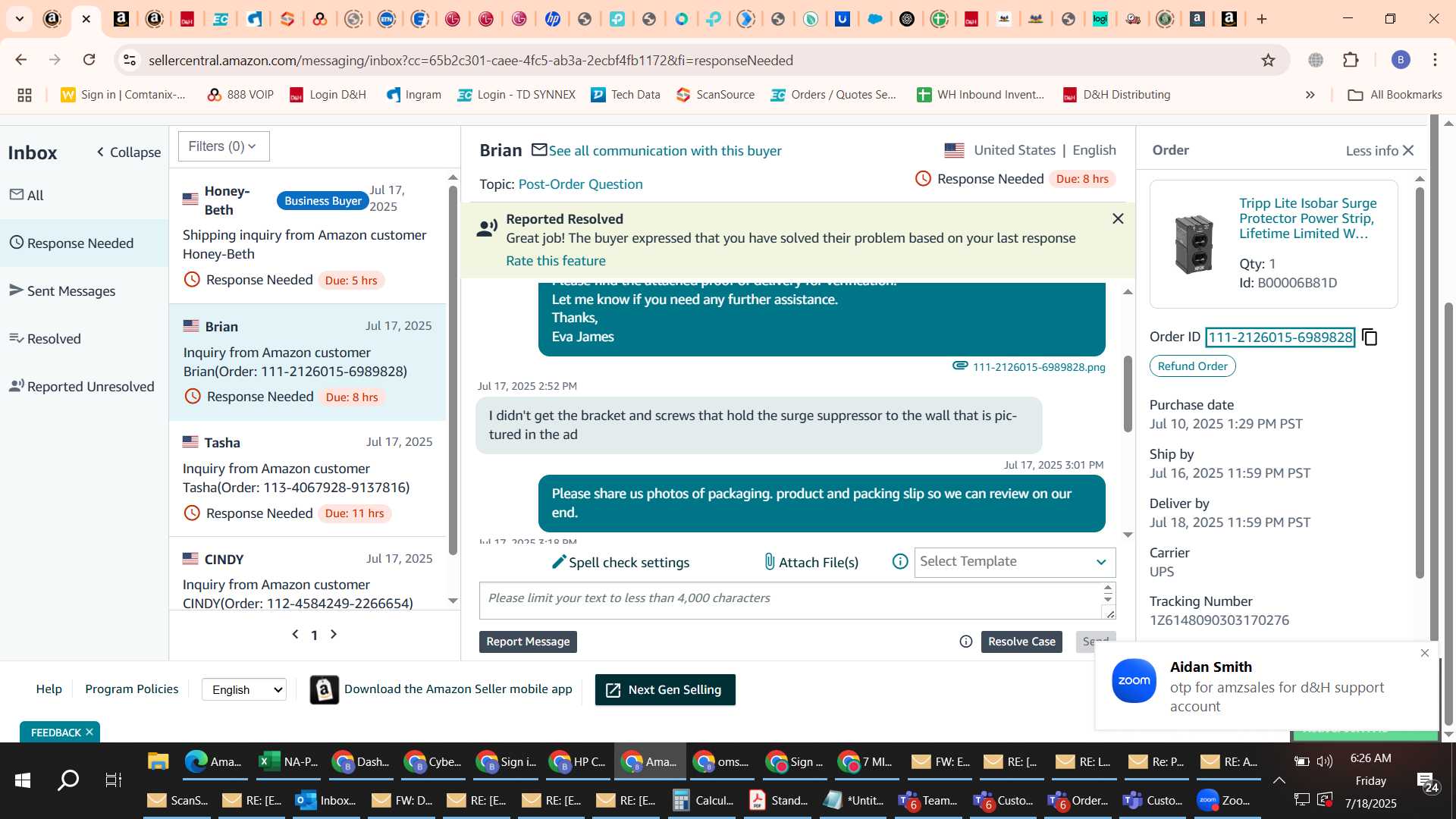The width and height of the screenshot is (1456, 819).
Task: Open Tasha's inquiry conversation
Action: pyautogui.click(x=308, y=479)
